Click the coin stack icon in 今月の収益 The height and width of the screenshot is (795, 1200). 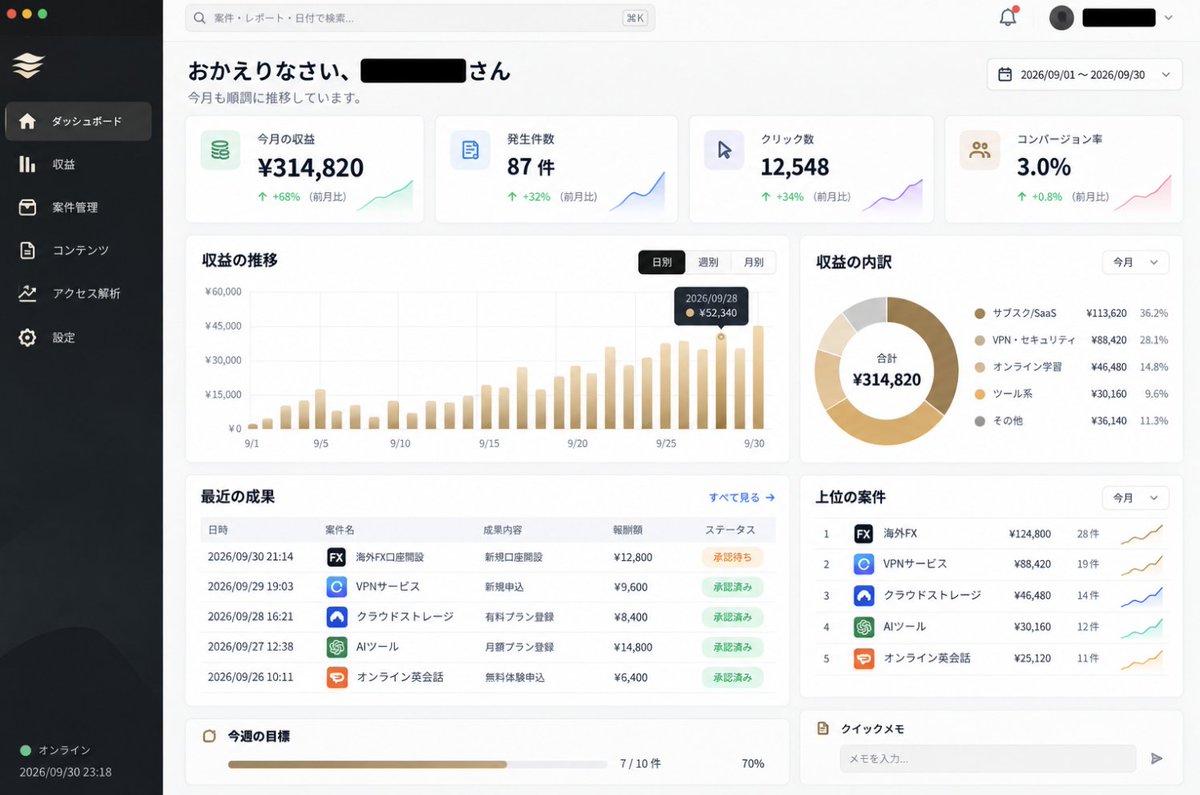click(x=220, y=150)
